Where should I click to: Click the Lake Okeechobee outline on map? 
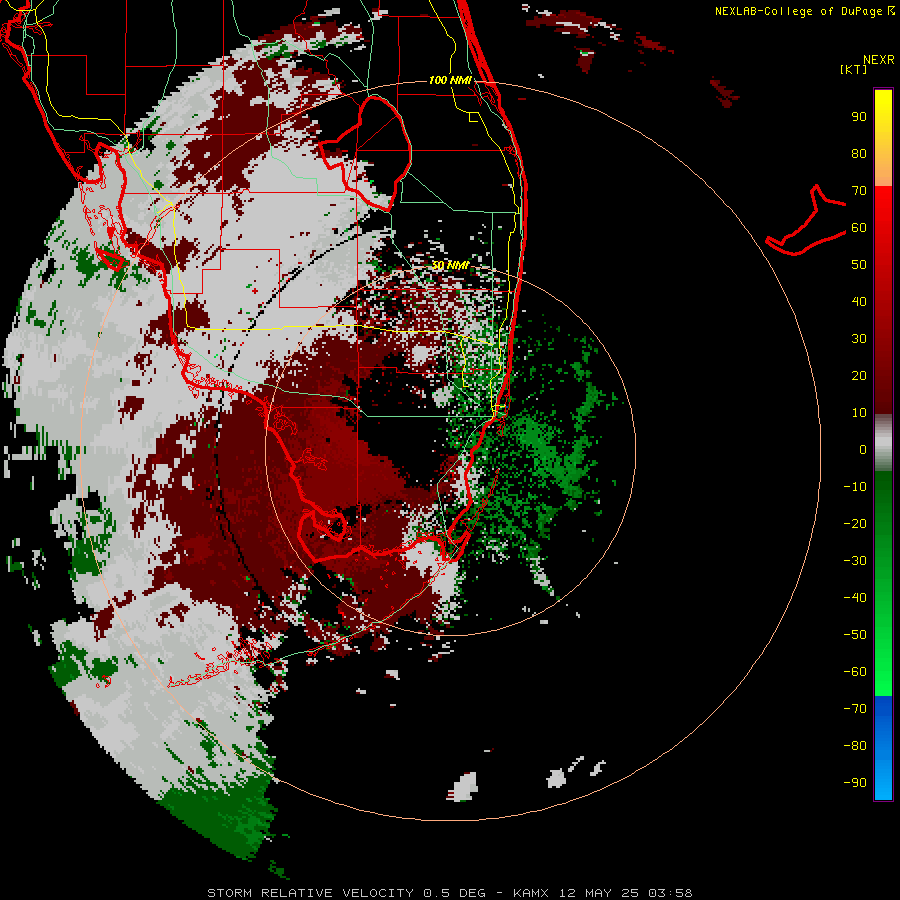click(x=365, y=153)
